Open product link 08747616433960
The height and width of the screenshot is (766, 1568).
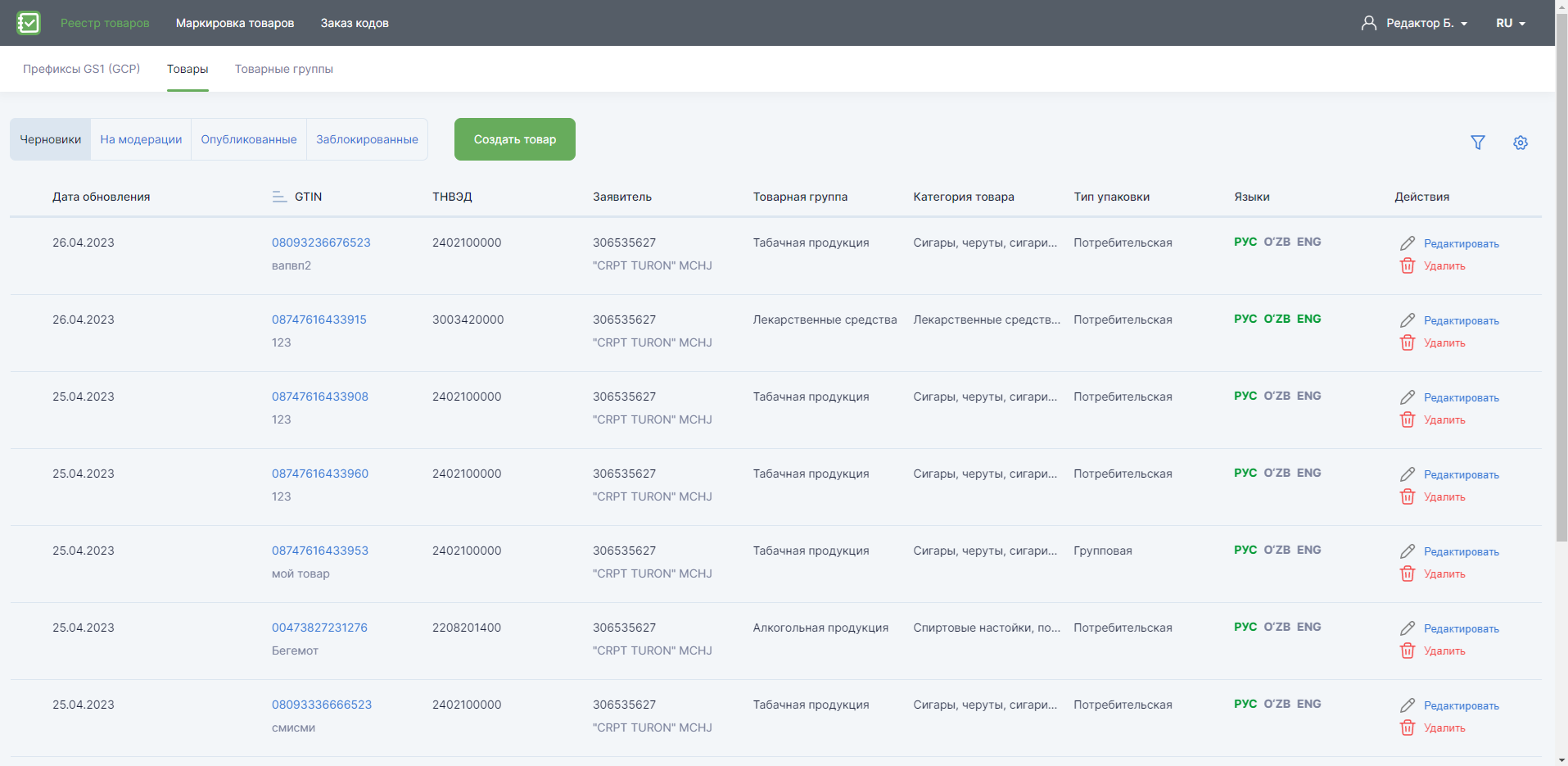coord(320,474)
